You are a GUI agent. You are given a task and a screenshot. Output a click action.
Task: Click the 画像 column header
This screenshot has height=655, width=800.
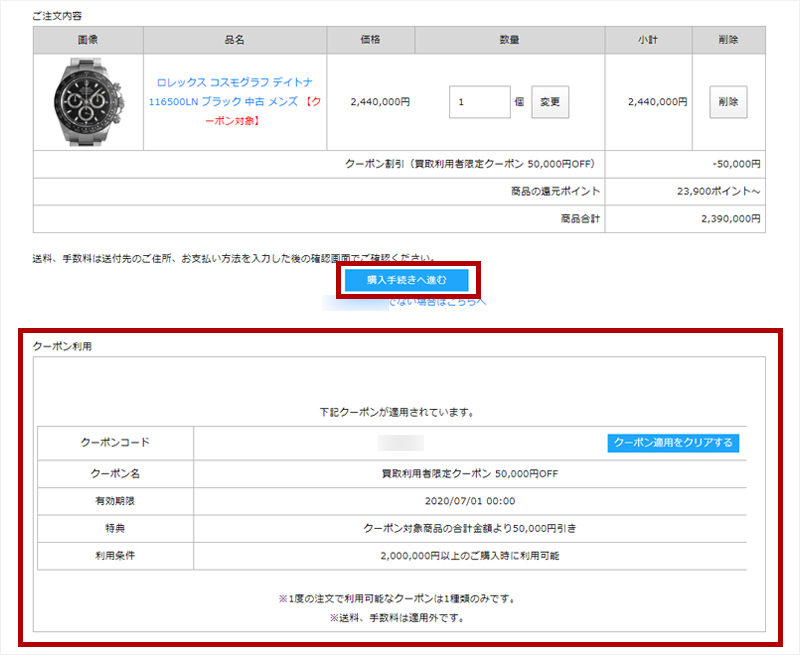point(88,40)
